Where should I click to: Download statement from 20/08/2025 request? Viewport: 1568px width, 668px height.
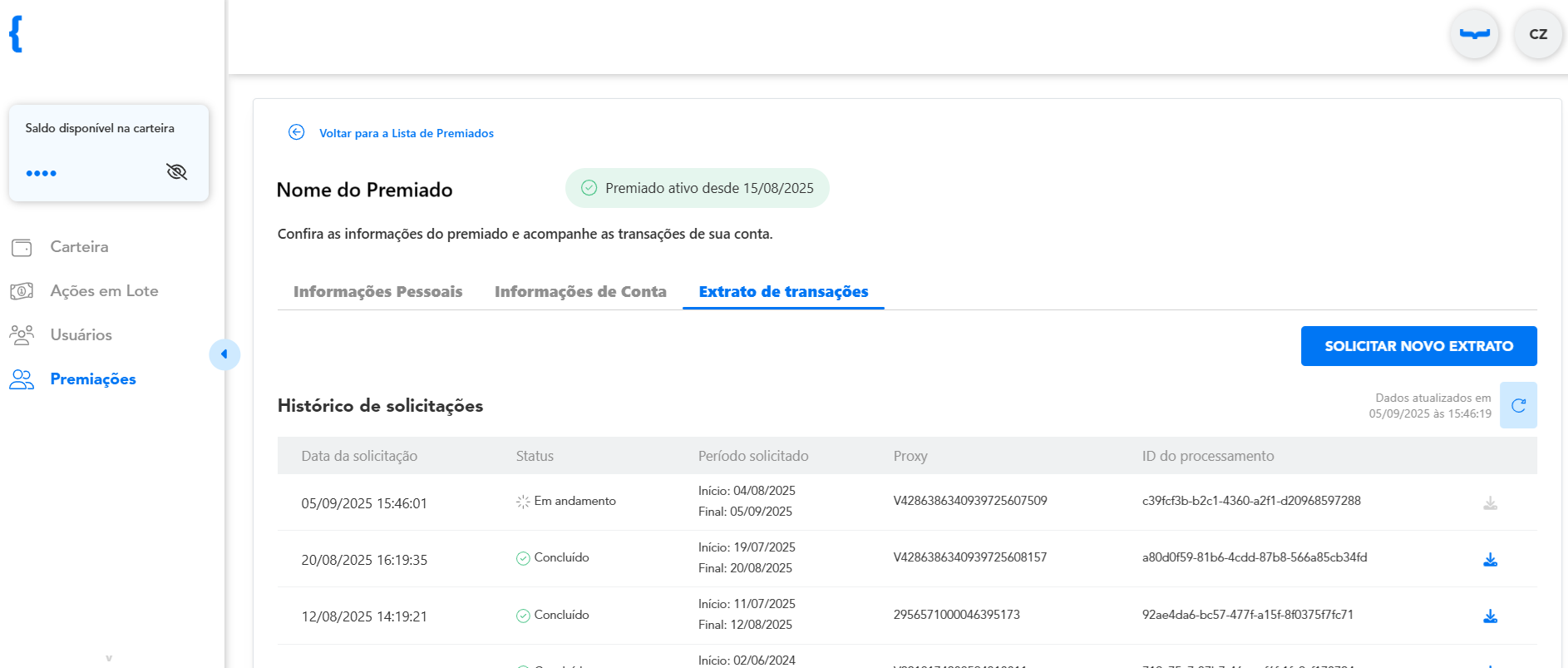(1490, 560)
